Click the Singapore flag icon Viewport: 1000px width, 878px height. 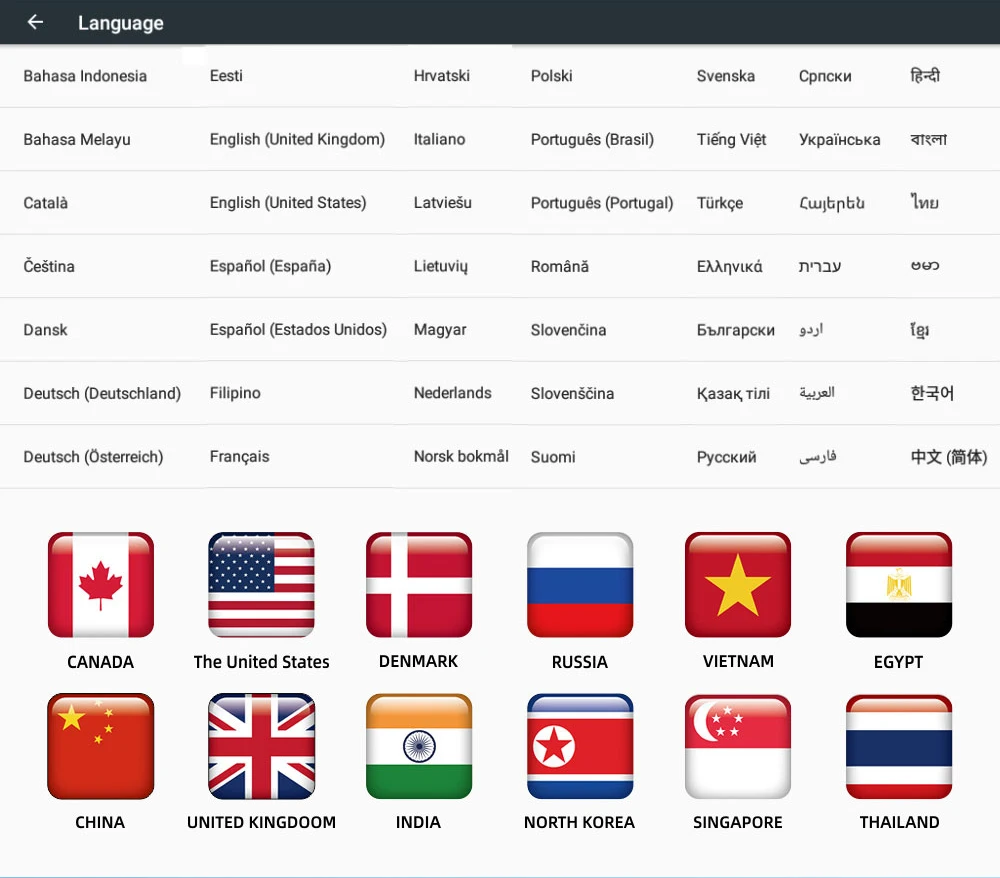738,746
